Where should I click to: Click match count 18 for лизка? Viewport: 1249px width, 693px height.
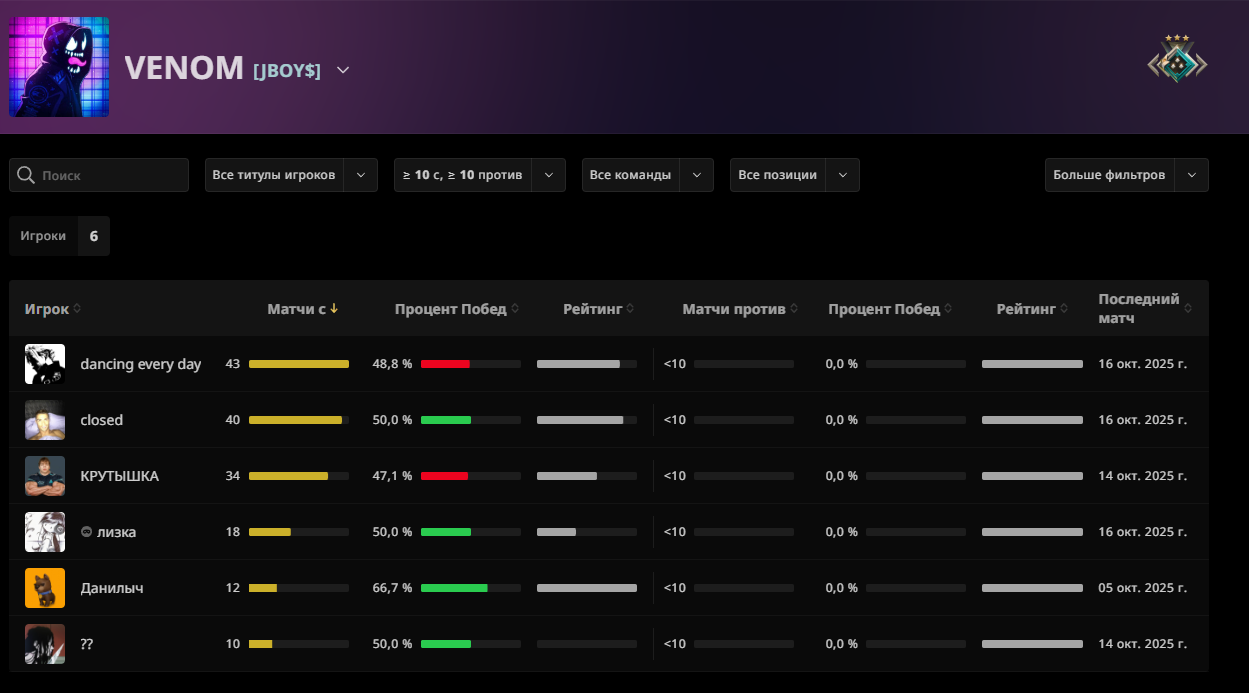click(x=233, y=532)
